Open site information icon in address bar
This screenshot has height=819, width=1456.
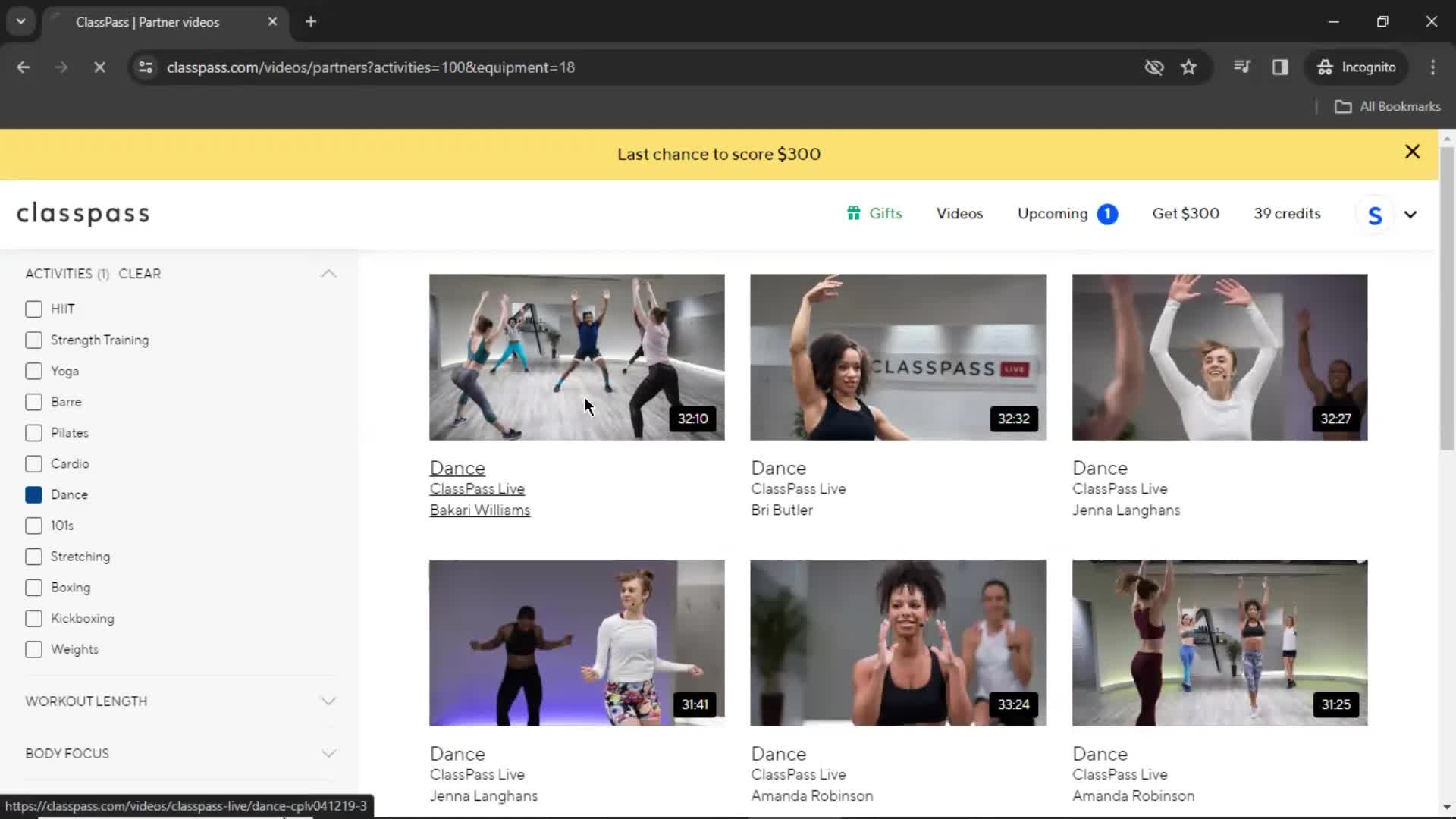[x=146, y=67]
